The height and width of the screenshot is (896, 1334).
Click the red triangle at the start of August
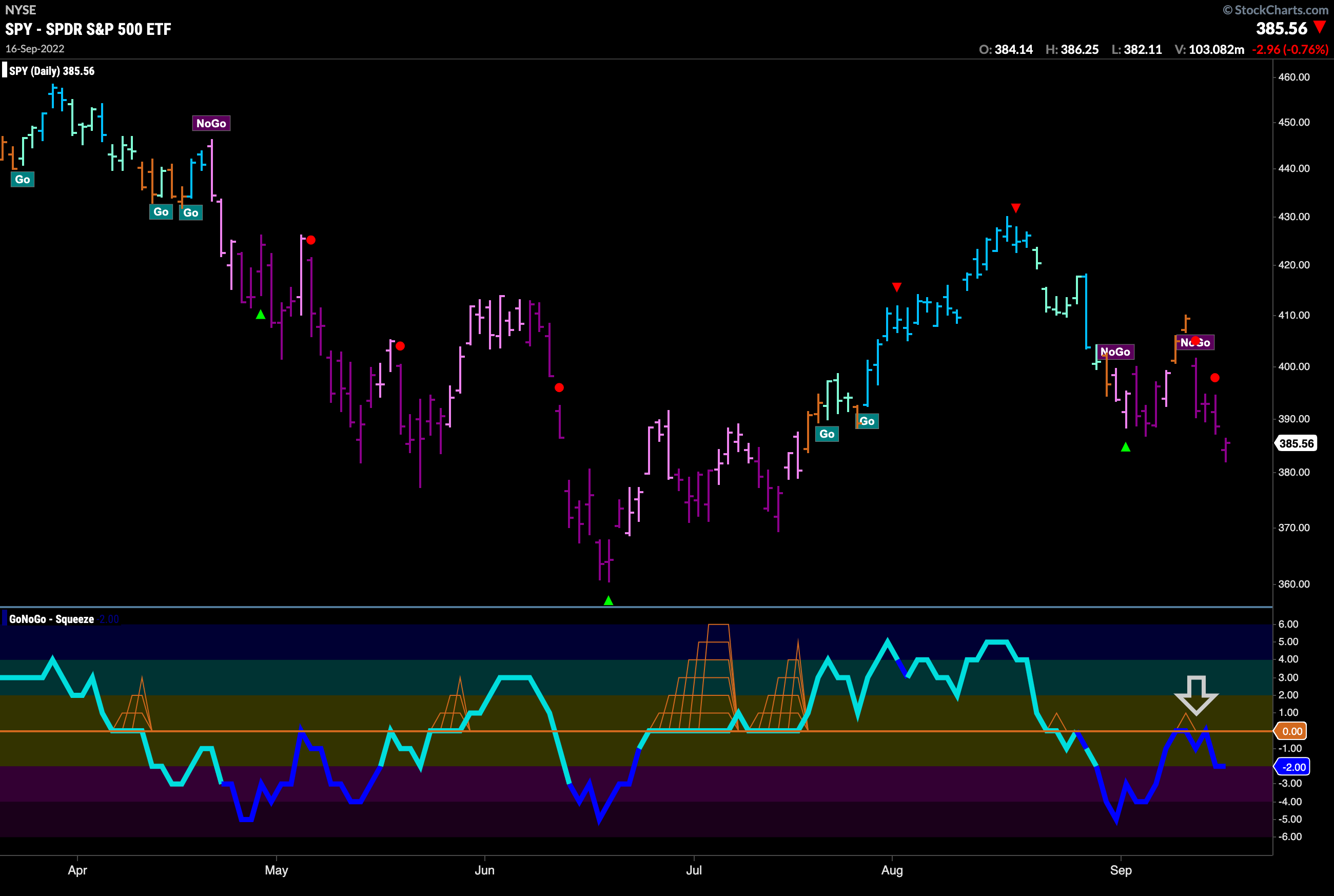(896, 287)
